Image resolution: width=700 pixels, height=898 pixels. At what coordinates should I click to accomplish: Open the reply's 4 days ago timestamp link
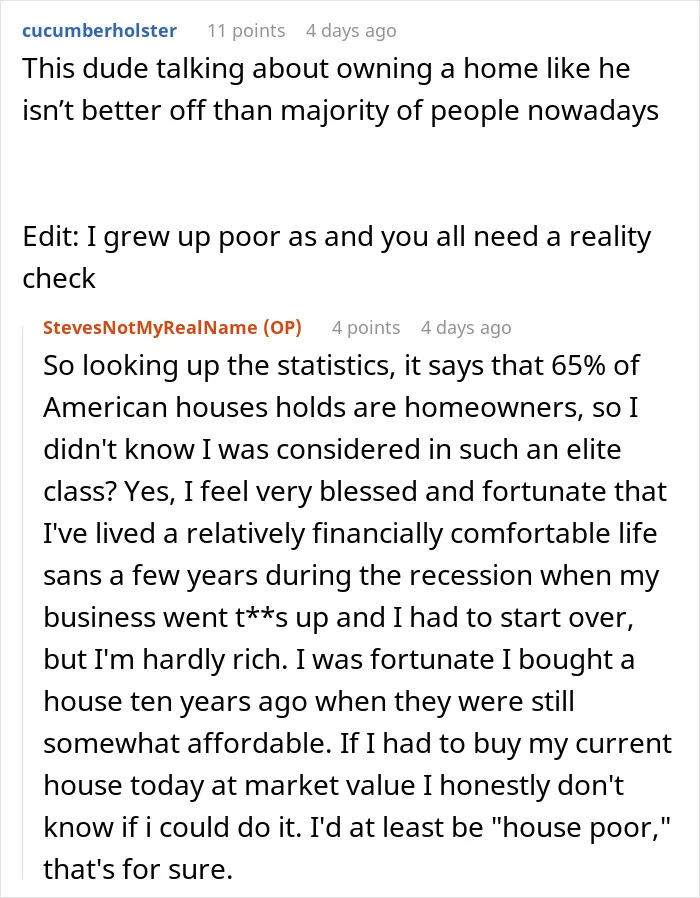pyautogui.click(x=466, y=327)
